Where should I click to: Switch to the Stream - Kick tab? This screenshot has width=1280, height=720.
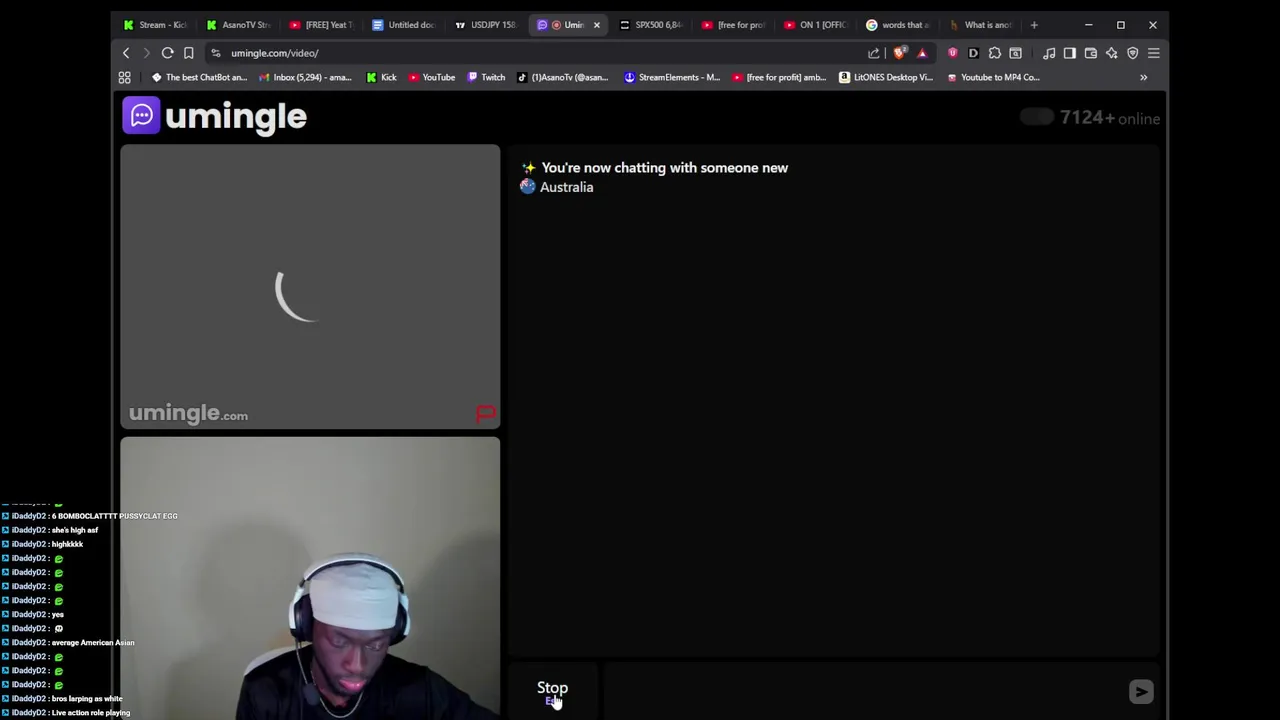[x=155, y=25]
